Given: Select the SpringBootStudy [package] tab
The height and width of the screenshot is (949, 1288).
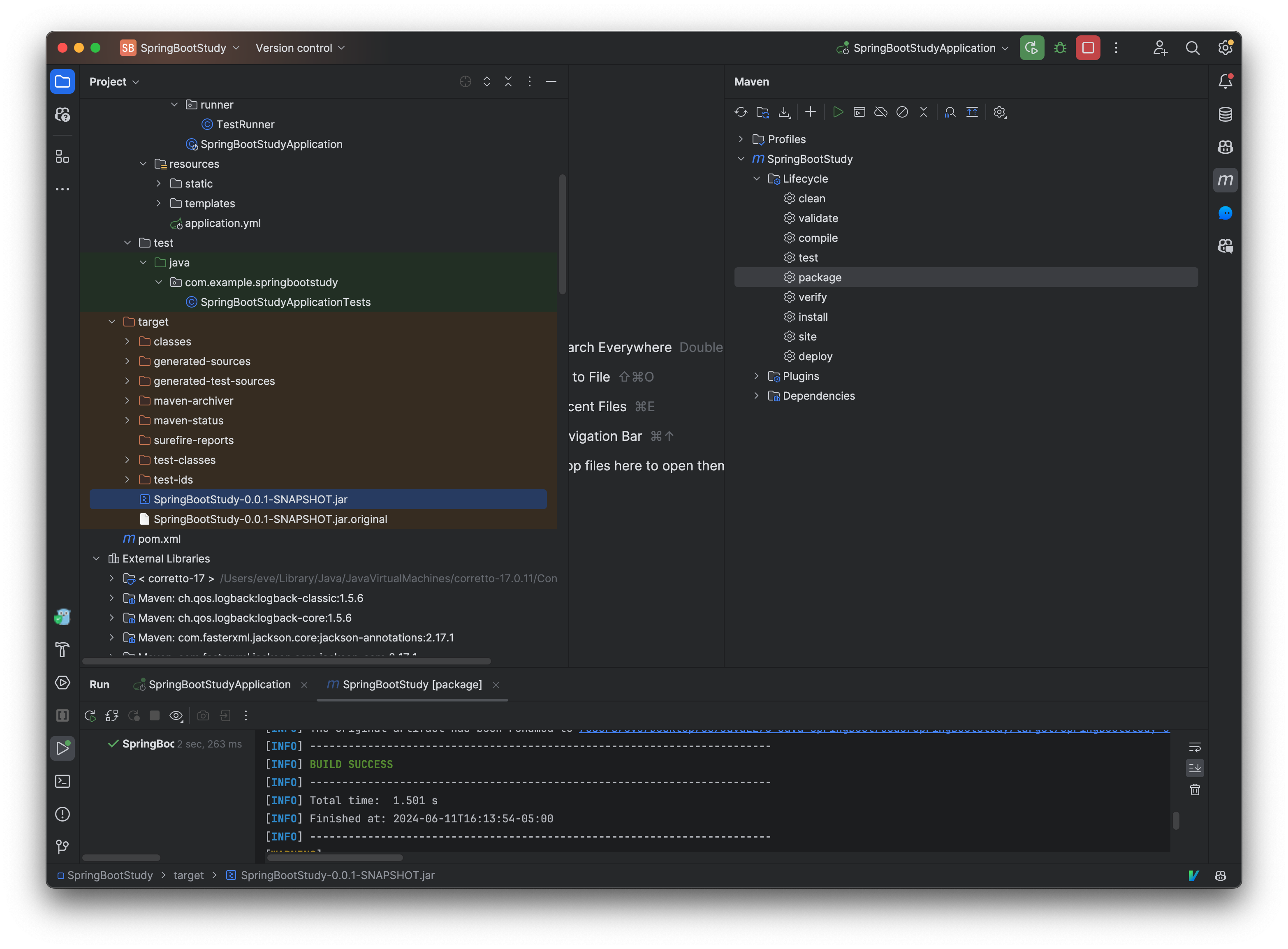Looking at the screenshot, I should pos(410,684).
